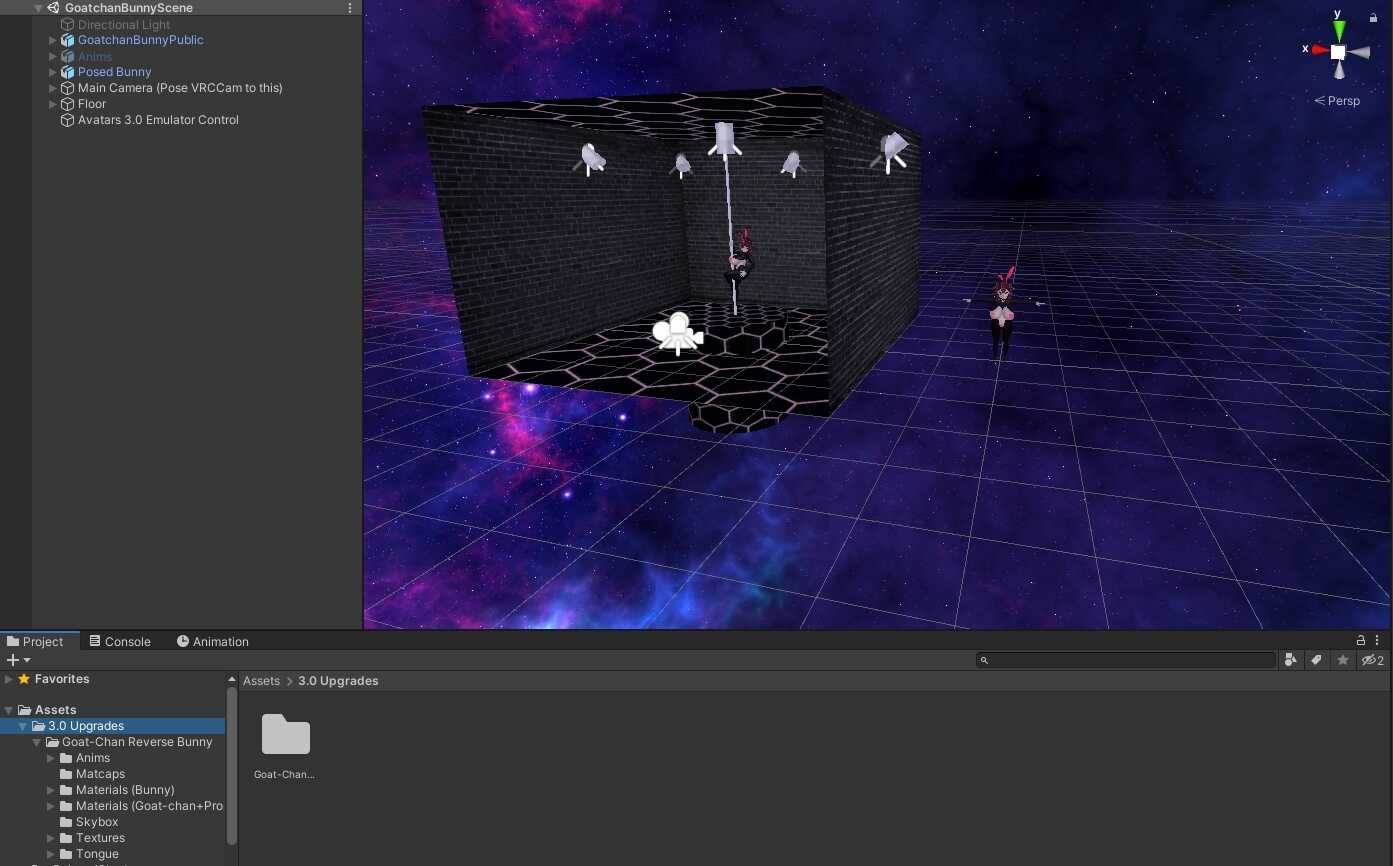Toggle the Persp projection mode label
The width and height of the screenshot is (1393, 866).
click(1337, 101)
